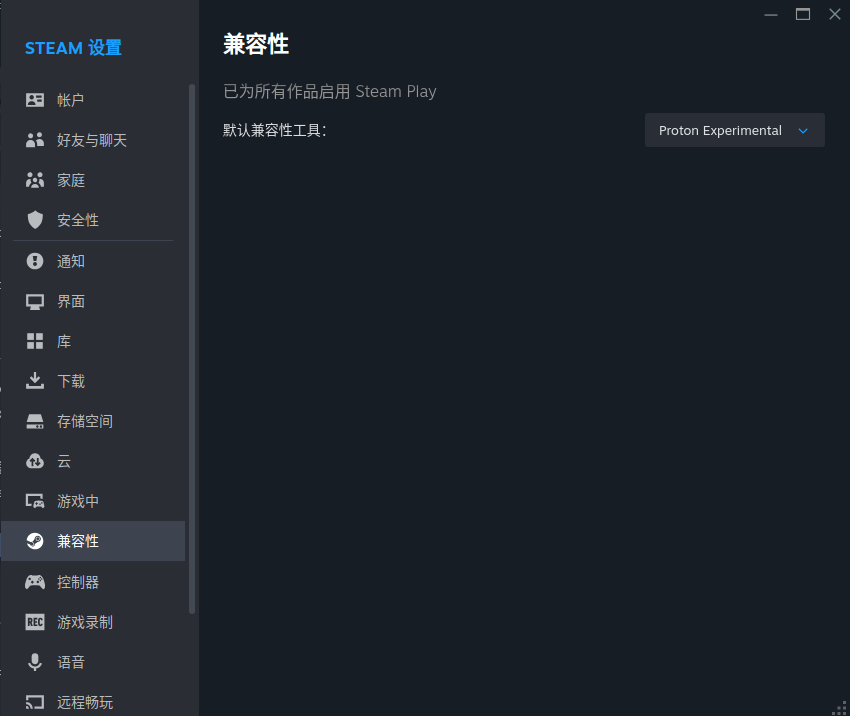Click the blue chevron beside Proton Experimental
The height and width of the screenshot is (716, 850).
pos(803,131)
